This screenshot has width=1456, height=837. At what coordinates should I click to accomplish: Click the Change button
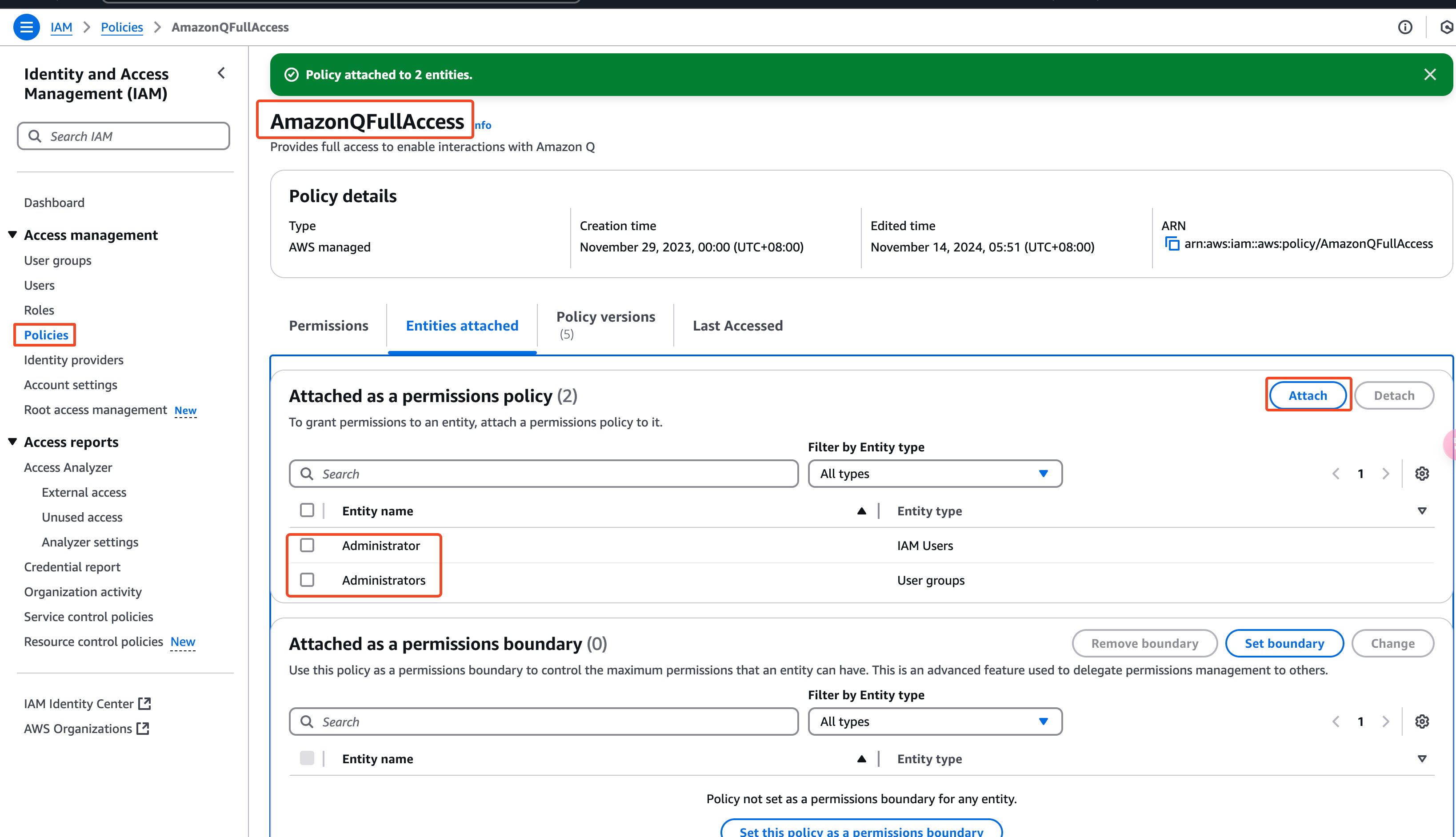(1392, 643)
